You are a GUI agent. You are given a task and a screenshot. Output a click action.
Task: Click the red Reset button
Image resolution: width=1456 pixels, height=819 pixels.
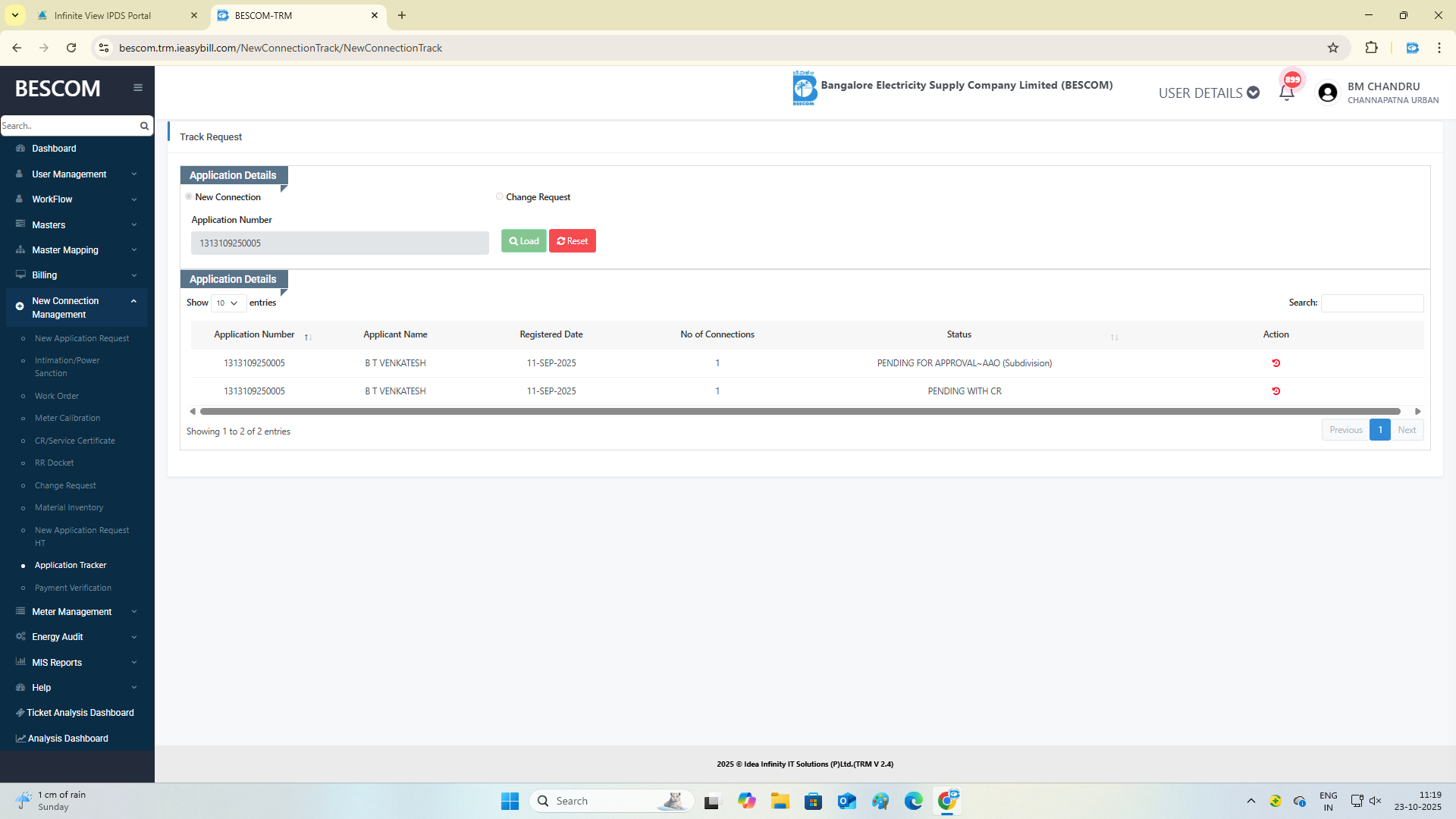coord(573,241)
